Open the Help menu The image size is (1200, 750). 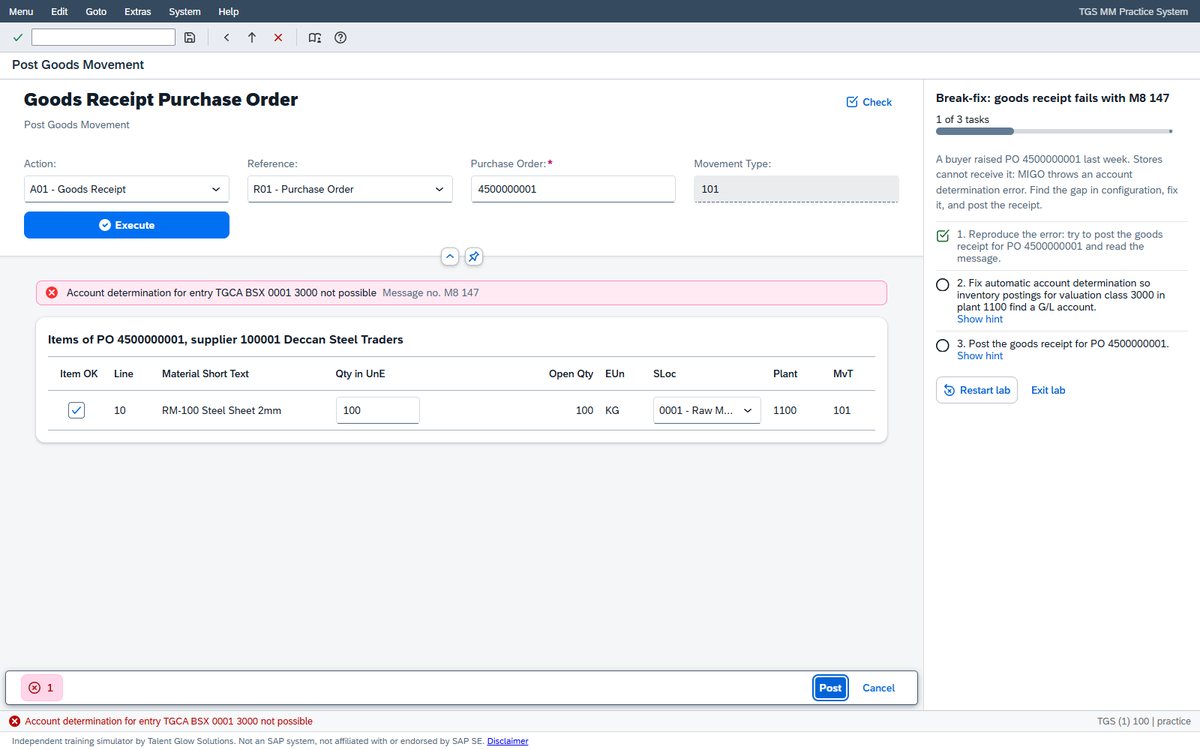(228, 11)
